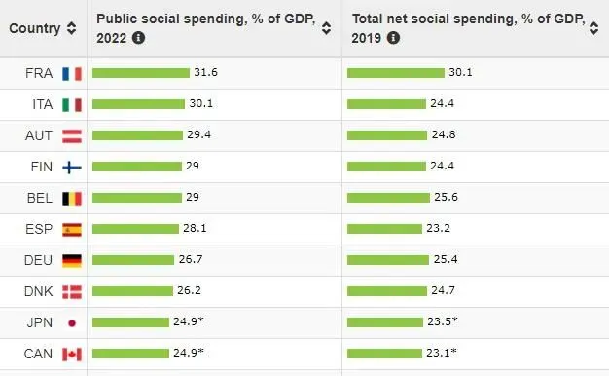Sort by Total net social spending 2019
The height and width of the screenshot is (376, 610).
594,28
